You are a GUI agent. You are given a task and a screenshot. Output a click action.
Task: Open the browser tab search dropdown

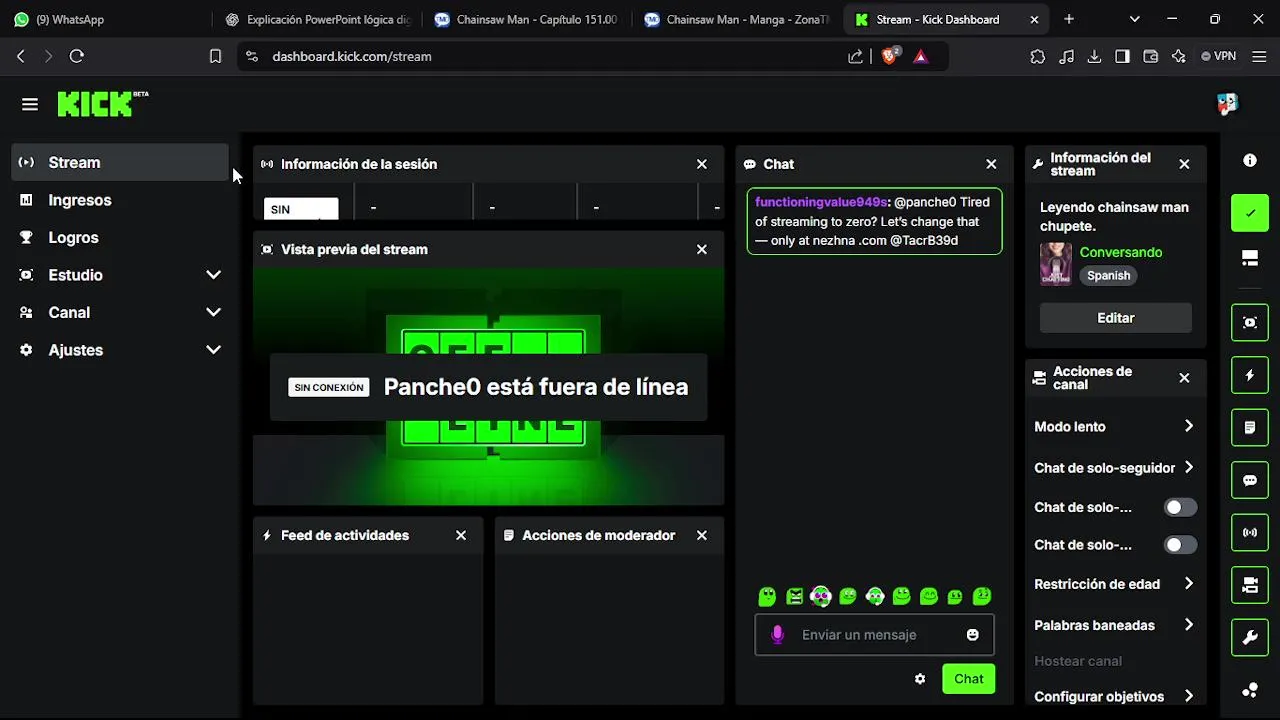pos(1134,19)
